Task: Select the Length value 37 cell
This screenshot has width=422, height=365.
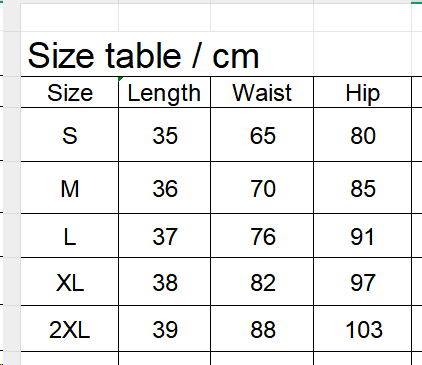Action: tap(164, 236)
